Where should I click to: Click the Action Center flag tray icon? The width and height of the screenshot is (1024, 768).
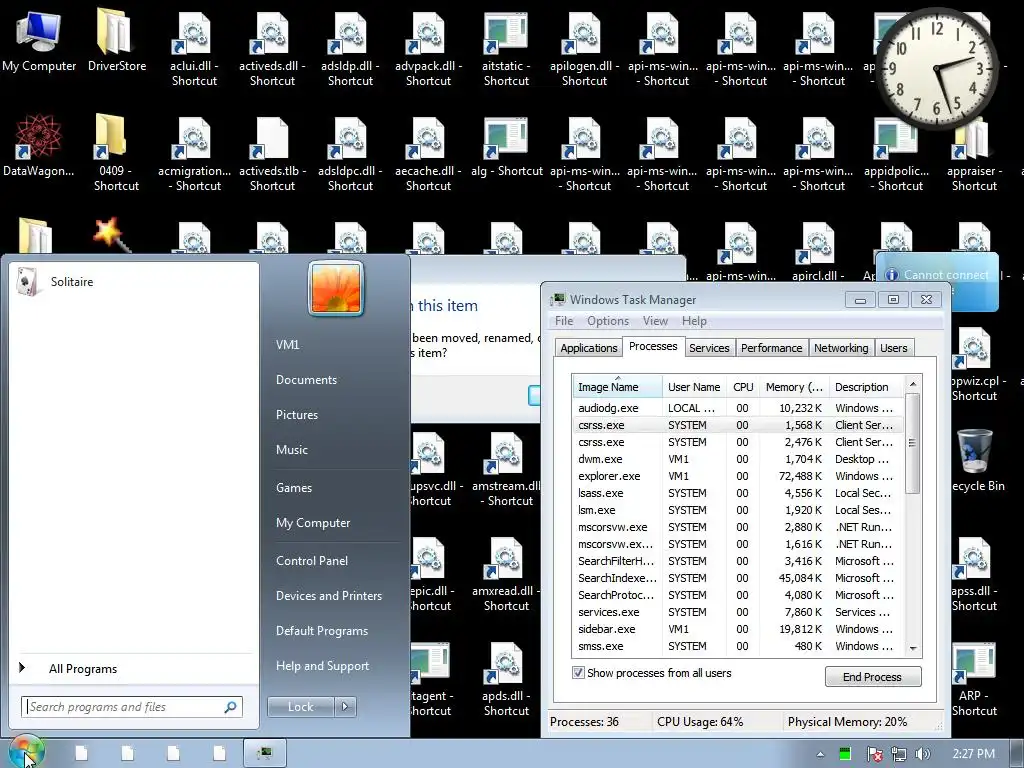874,754
